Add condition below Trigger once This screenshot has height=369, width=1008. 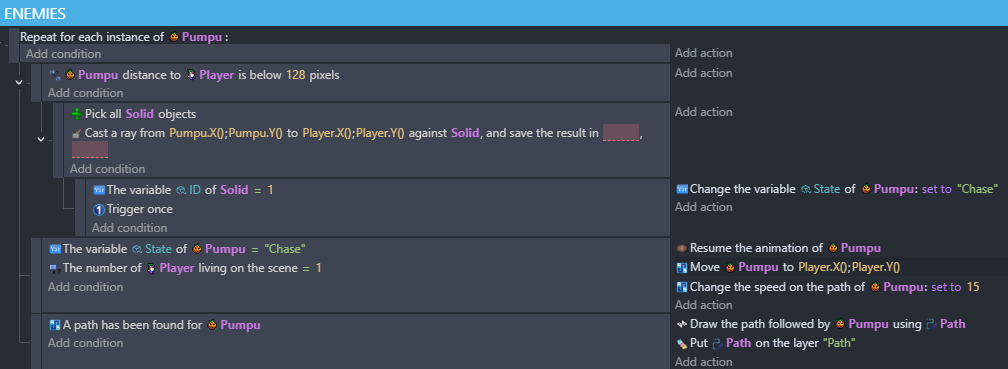click(129, 228)
